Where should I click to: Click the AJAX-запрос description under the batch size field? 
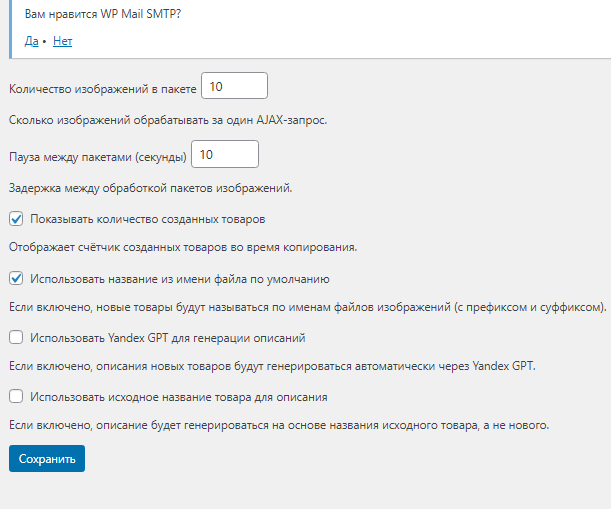pyautogui.click(x=168, y=120)
